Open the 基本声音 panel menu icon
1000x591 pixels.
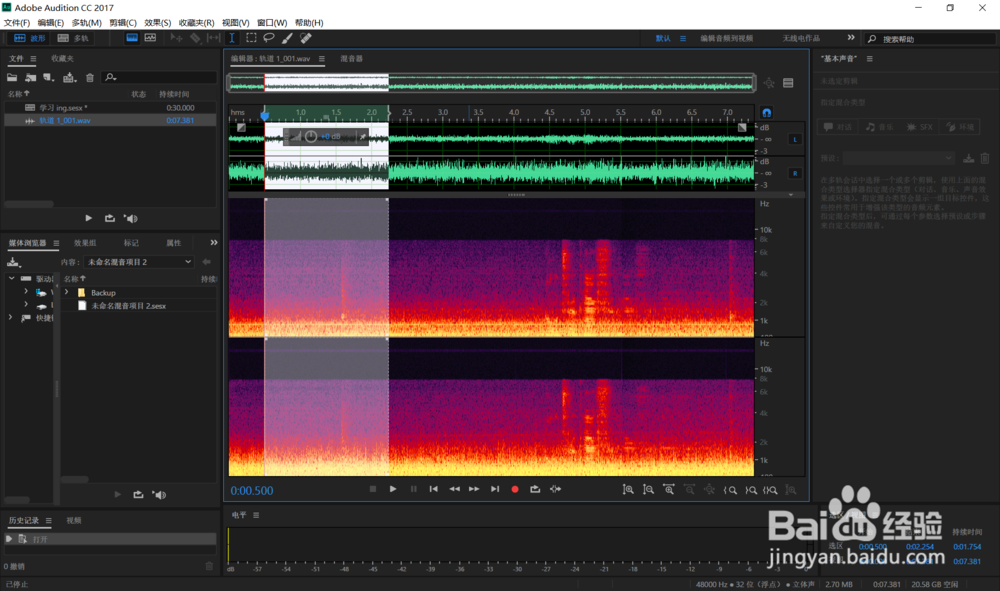click(x=869, y=59)
